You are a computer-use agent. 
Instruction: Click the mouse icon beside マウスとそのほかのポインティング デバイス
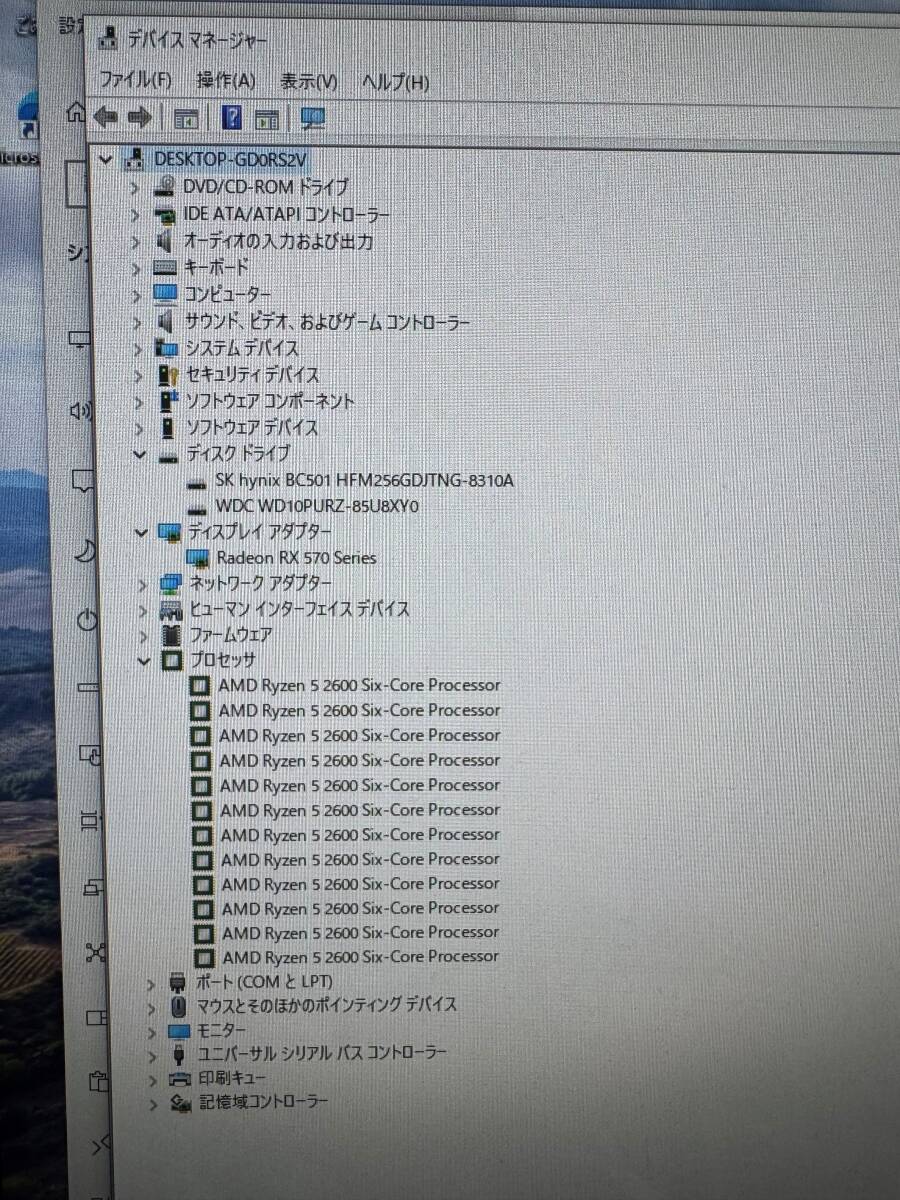[x=180, y=1005]
